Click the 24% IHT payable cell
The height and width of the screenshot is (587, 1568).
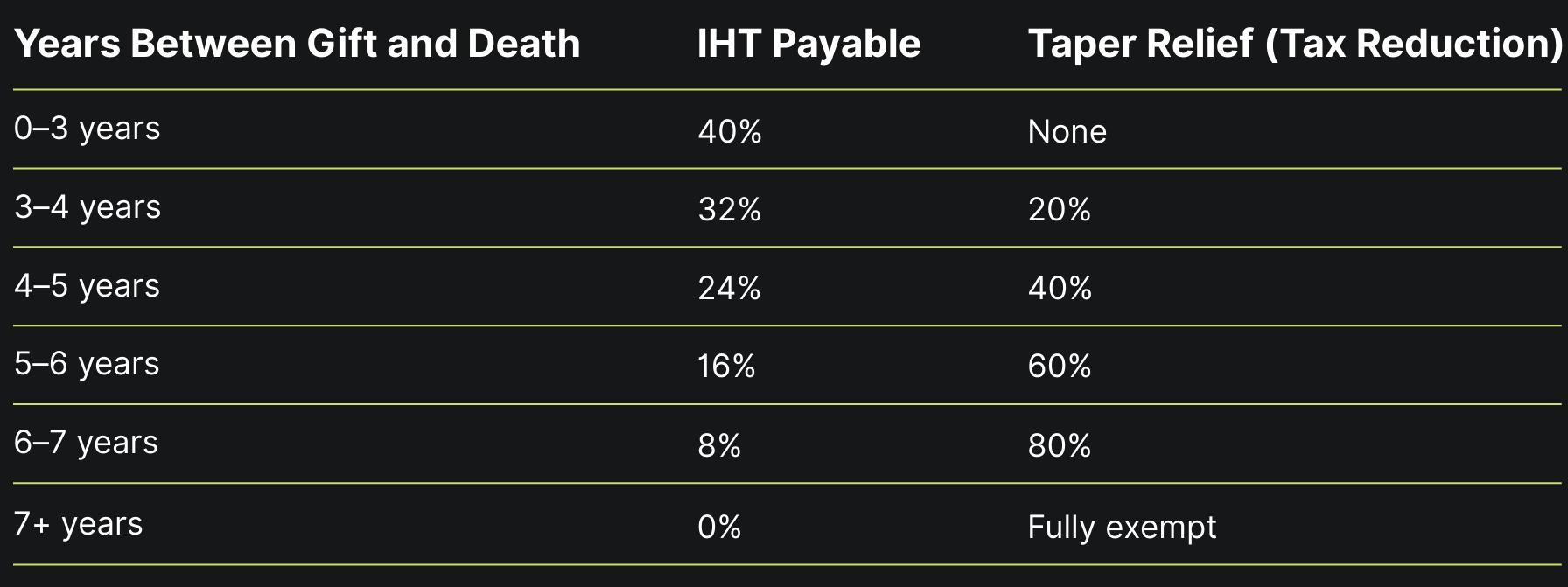coord(730,289)
